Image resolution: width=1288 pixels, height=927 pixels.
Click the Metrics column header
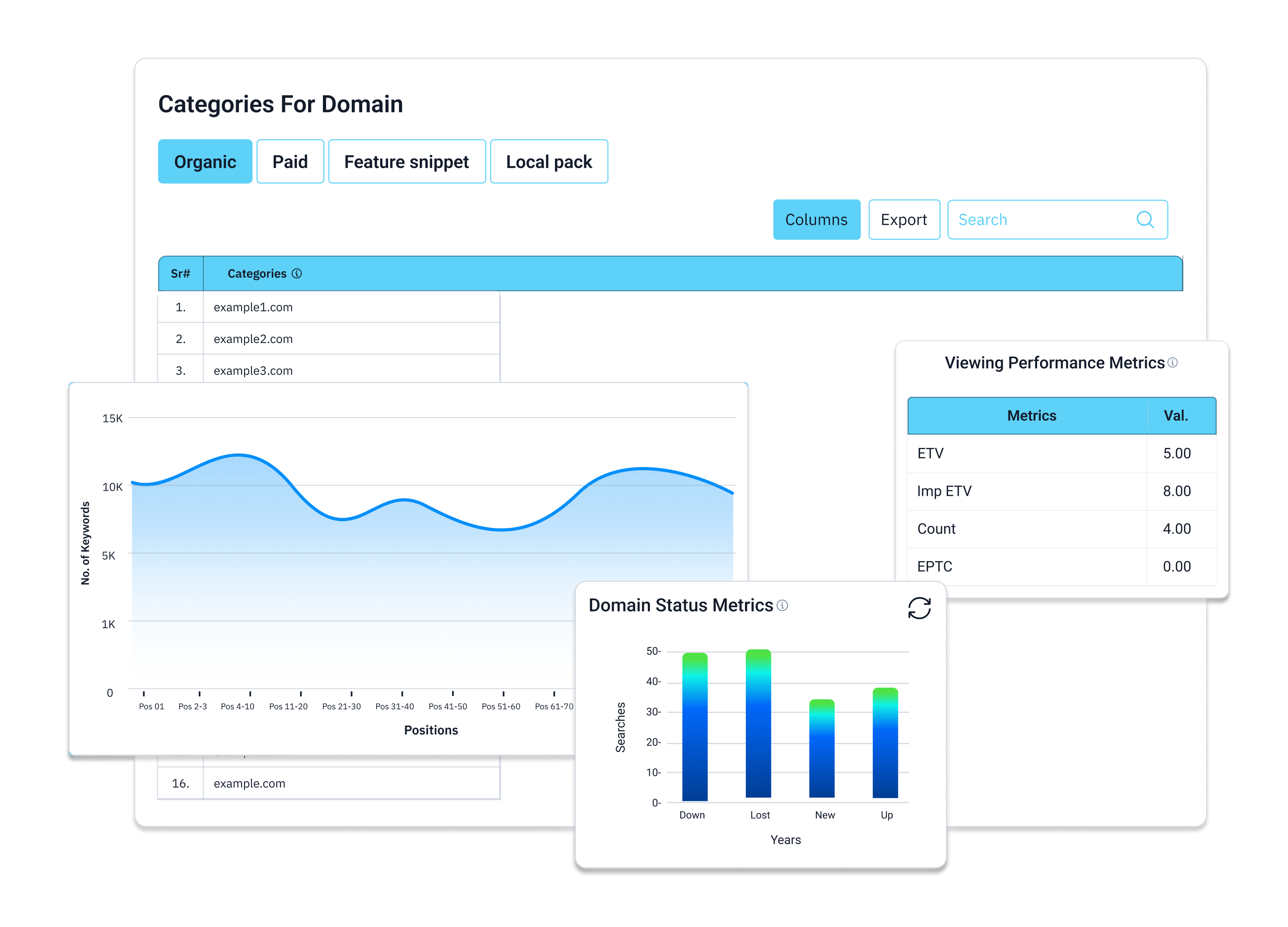point(1031,416)
